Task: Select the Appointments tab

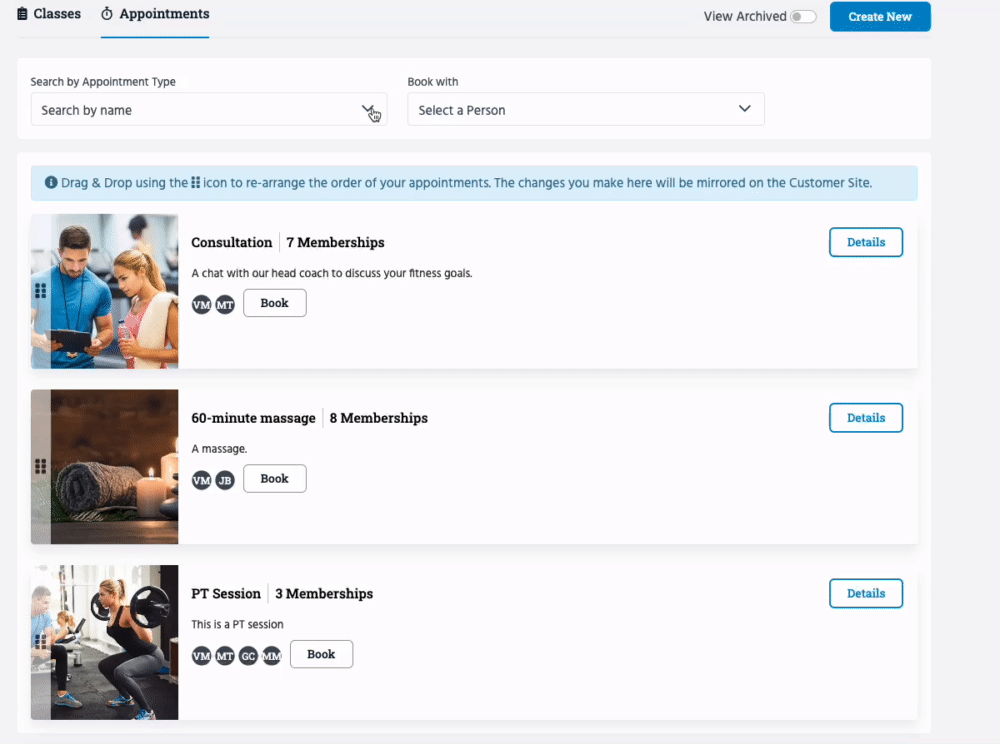Action: pos(155,15)
